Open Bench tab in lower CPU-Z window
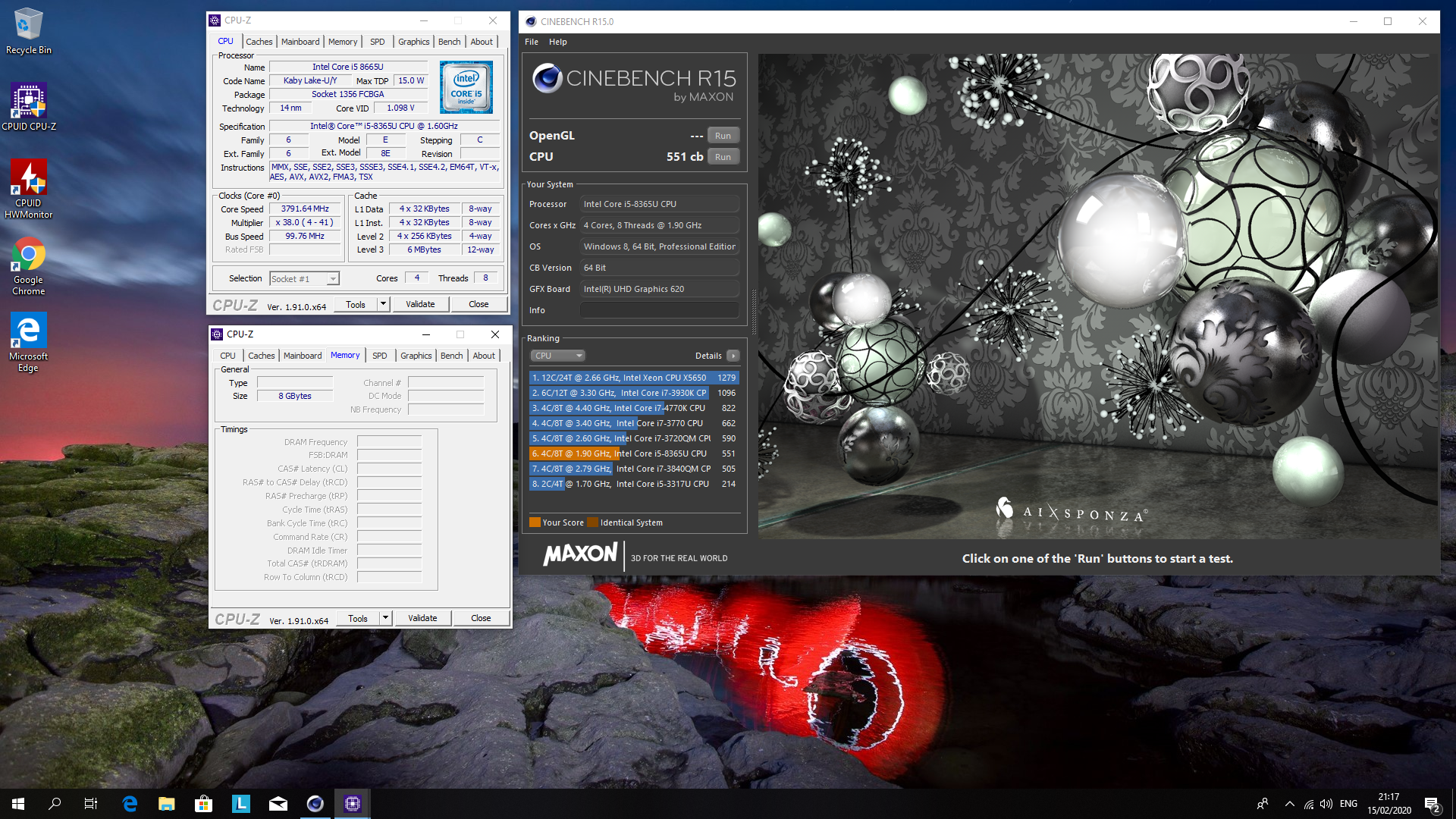This screenshot has width=1456, height=819. coord(452,356)
